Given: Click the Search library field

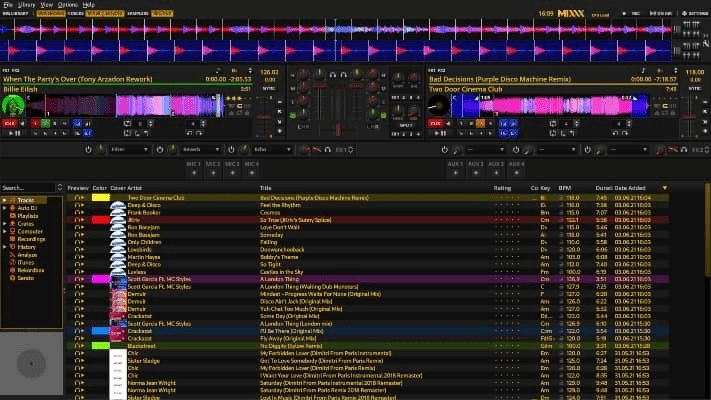Looking at the screenshot, I should click(x=28, y=188).
